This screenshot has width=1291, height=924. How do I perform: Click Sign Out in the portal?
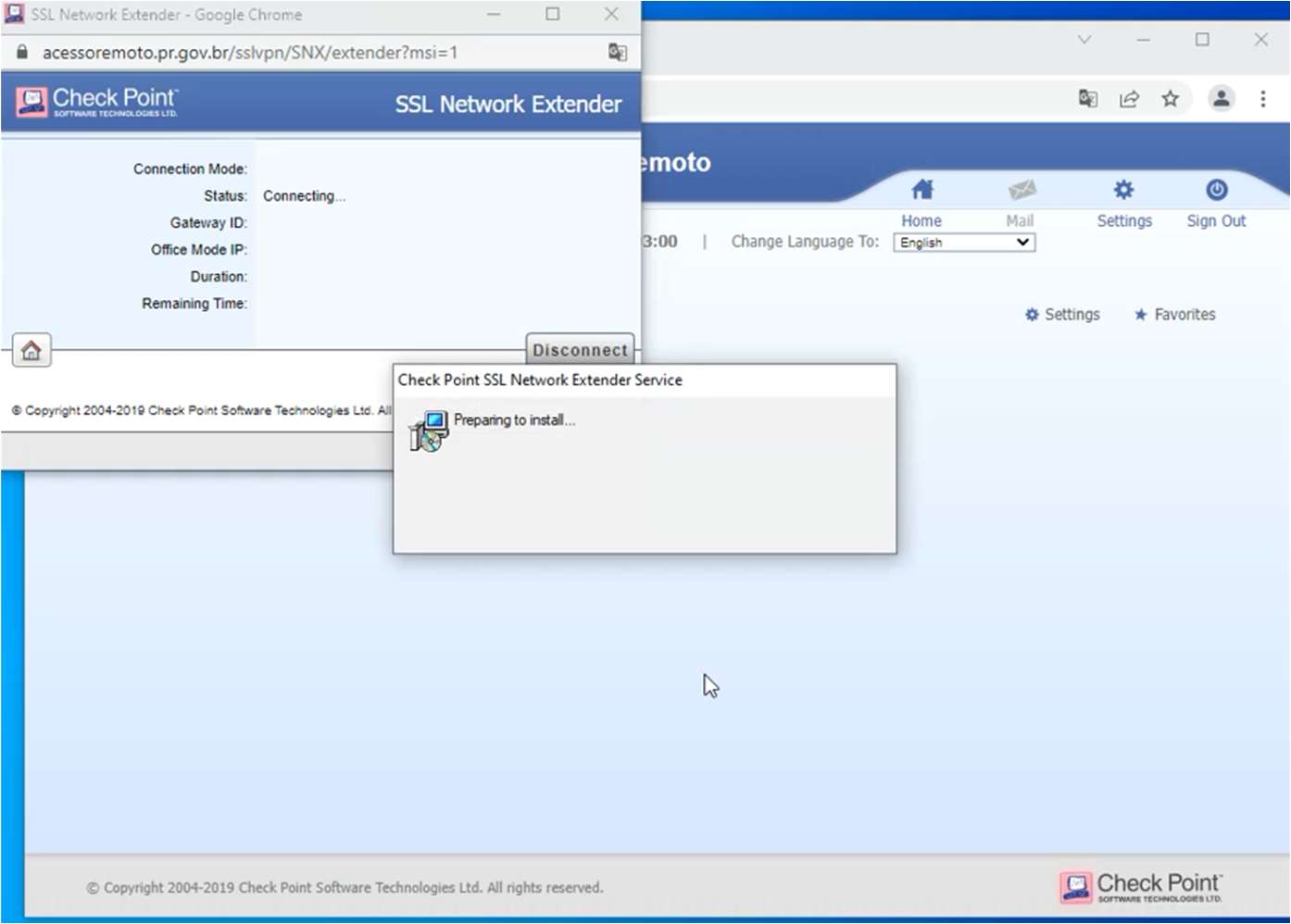tap(1216, 221)
